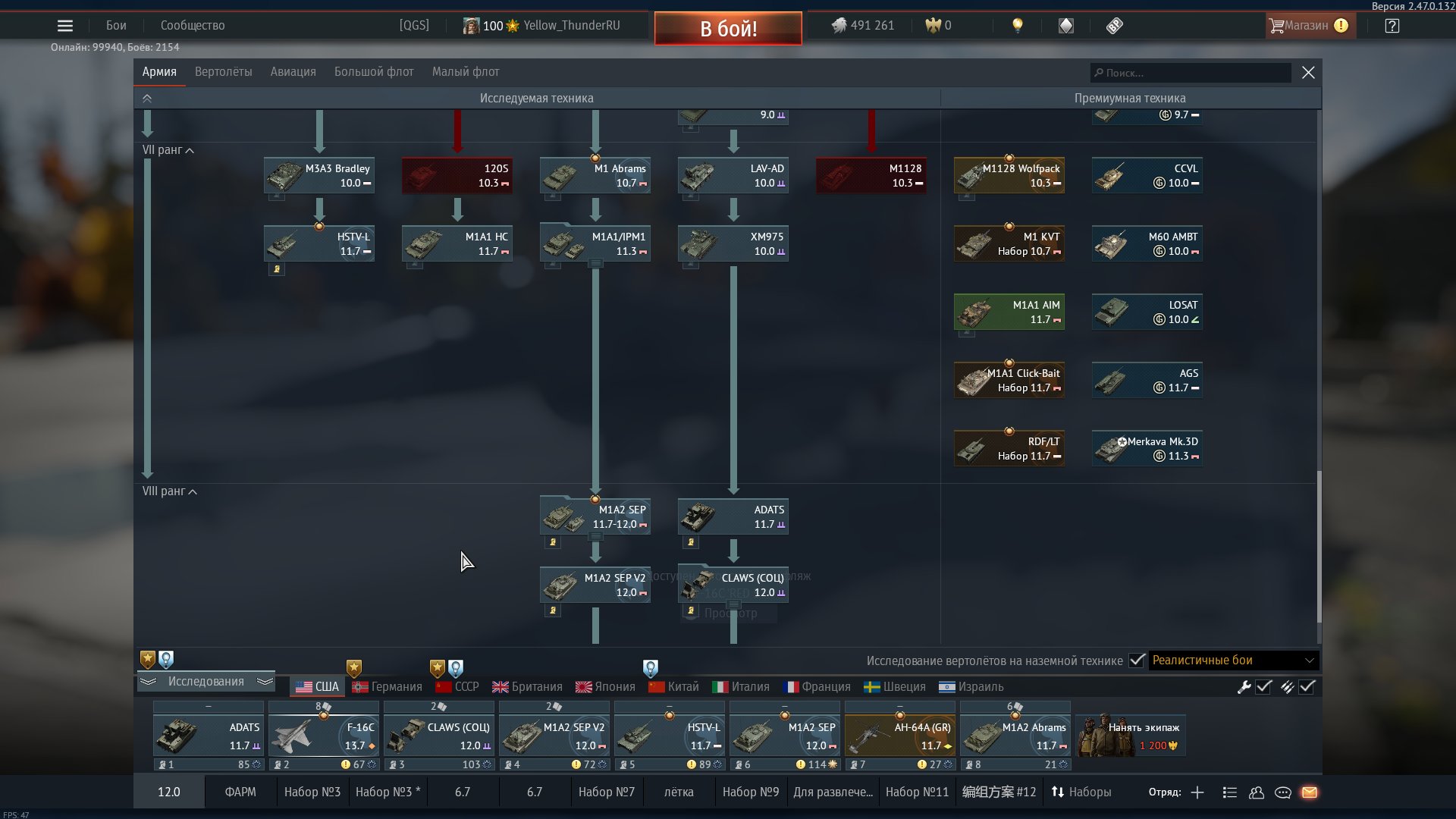This screenshot has width=1456, height=819.
Task: Click the research tree vertical scrollbar
Action: point(1319,546)
